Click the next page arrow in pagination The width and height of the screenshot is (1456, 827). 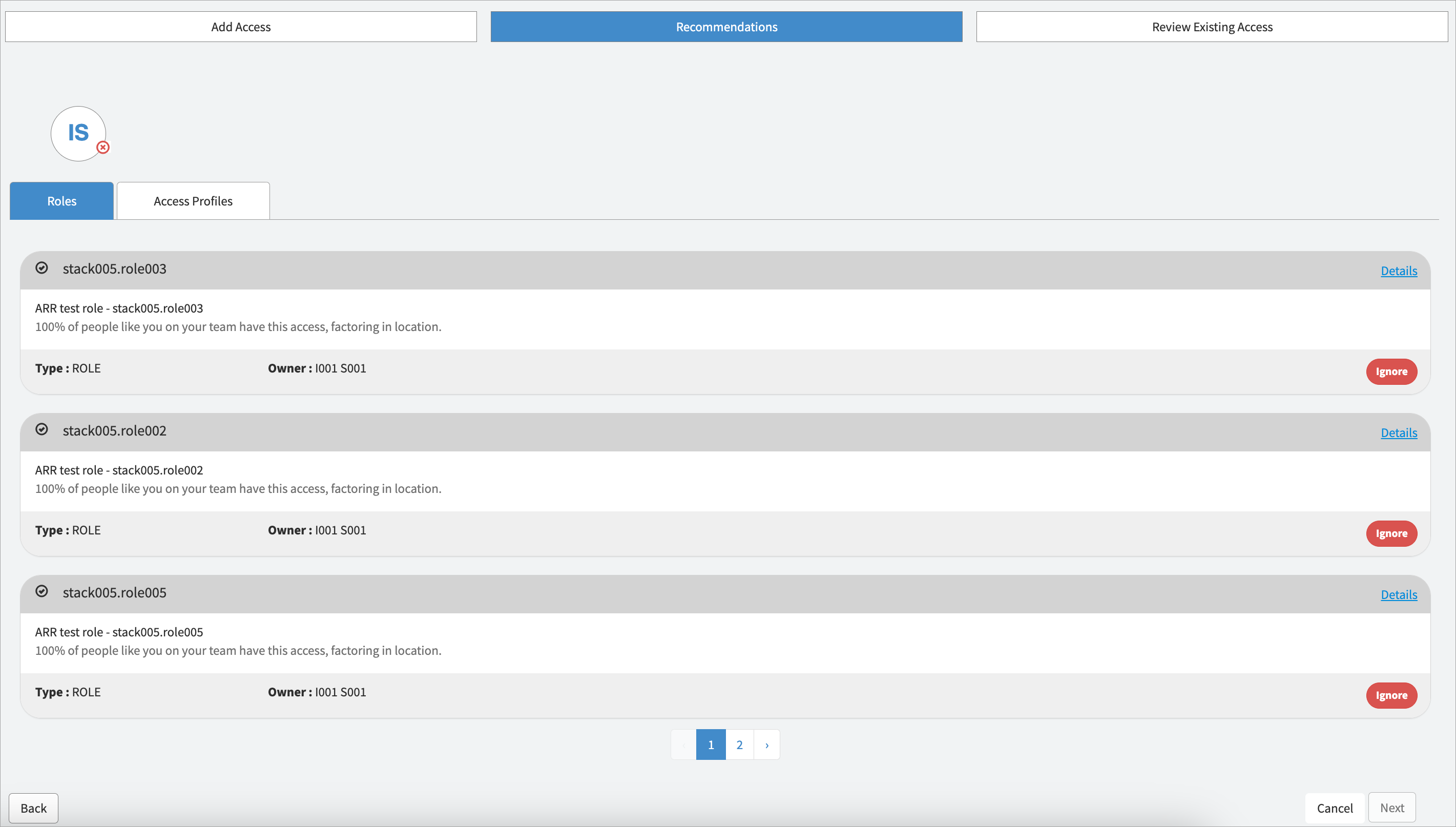766,745
